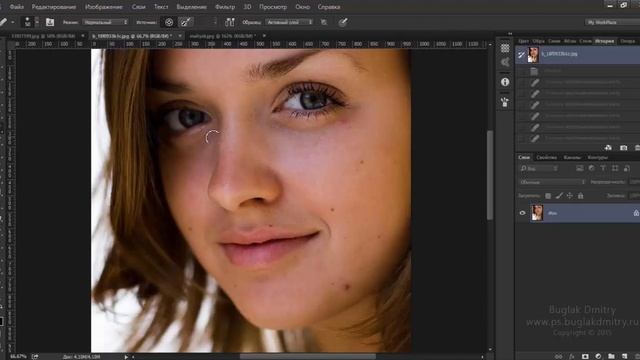Toggle lock position icon
This screenshot has height=360, width=640.
[570, 196]
